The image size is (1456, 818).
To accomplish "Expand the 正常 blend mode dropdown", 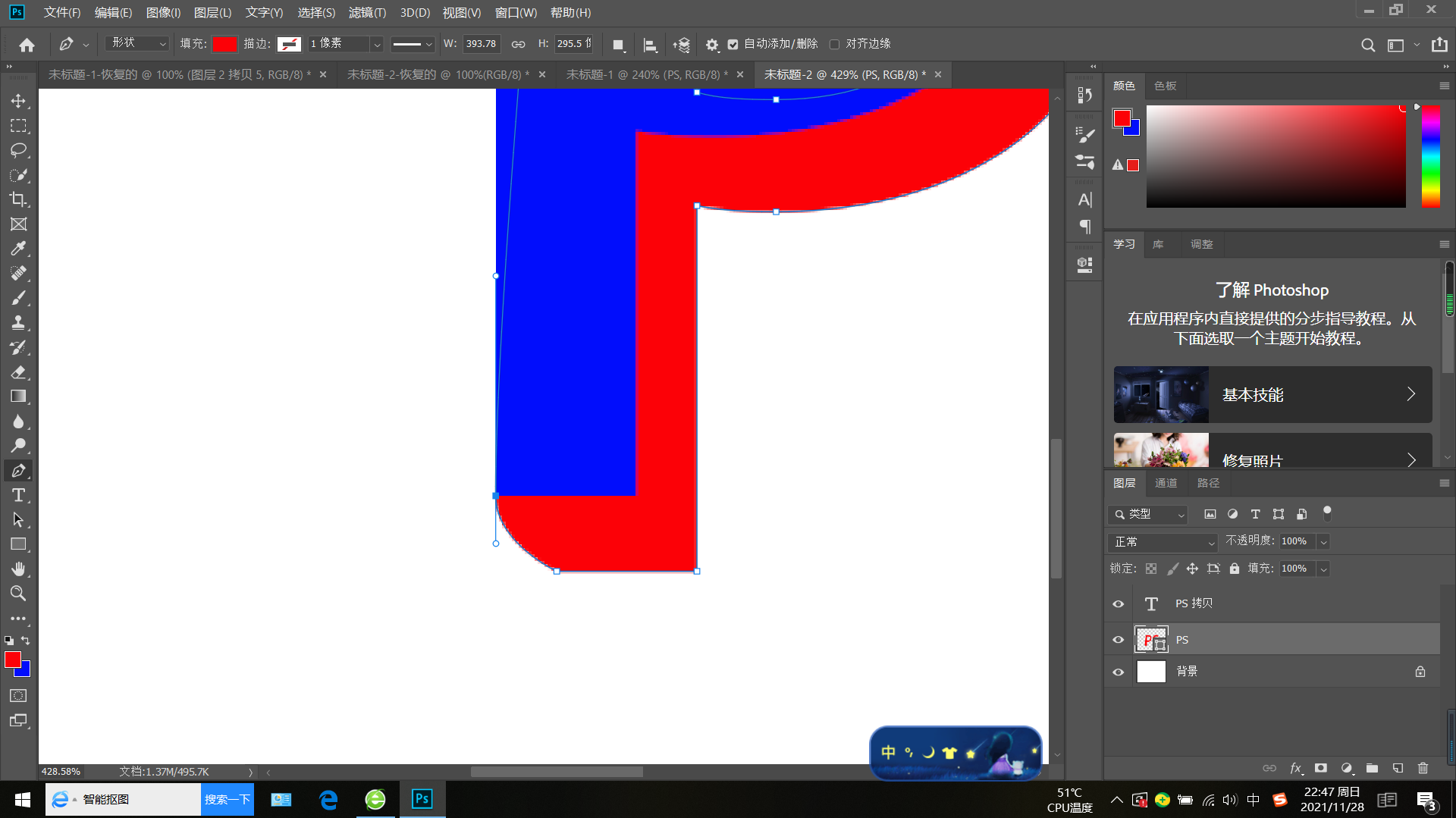I will click(1164, 542).
